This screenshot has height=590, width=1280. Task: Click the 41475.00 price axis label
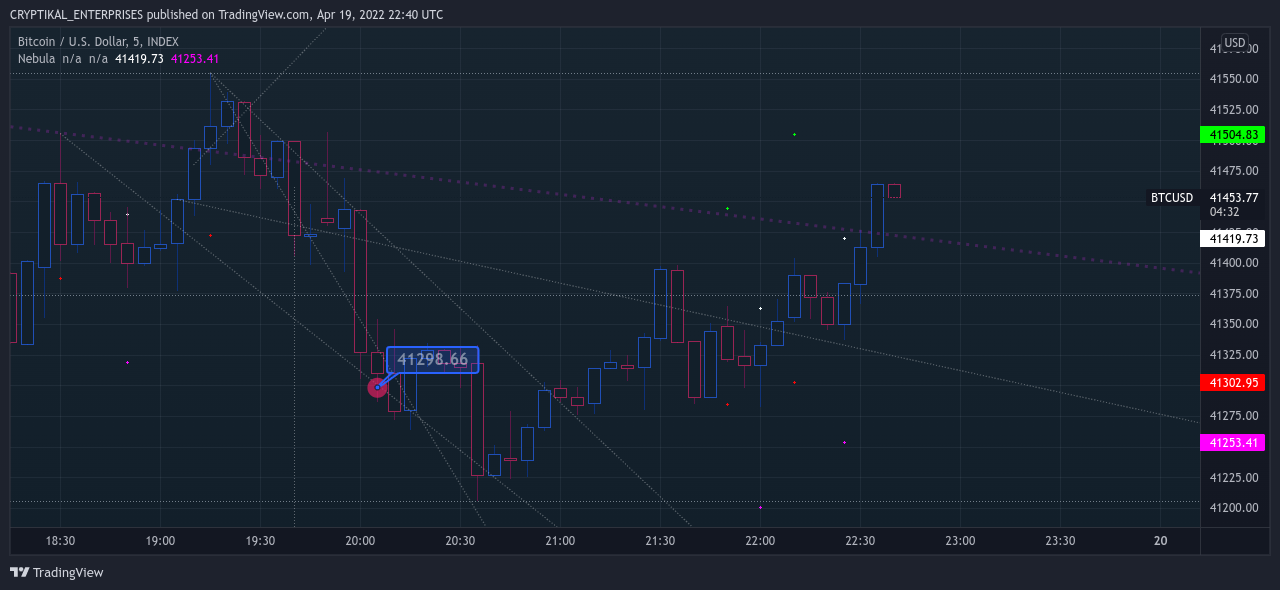tap(1234, 171)
